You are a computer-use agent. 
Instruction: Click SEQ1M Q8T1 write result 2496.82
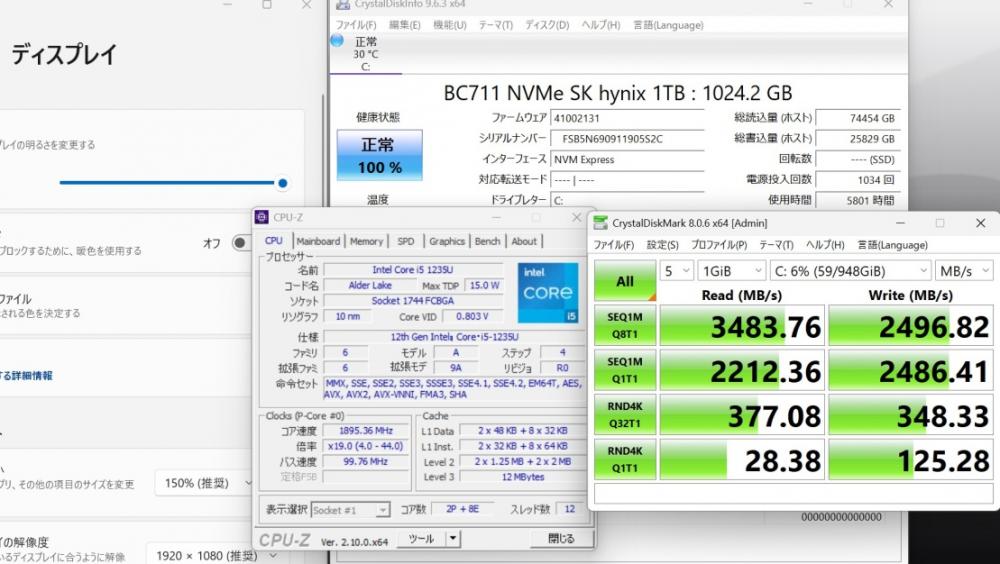click(911, 326)
